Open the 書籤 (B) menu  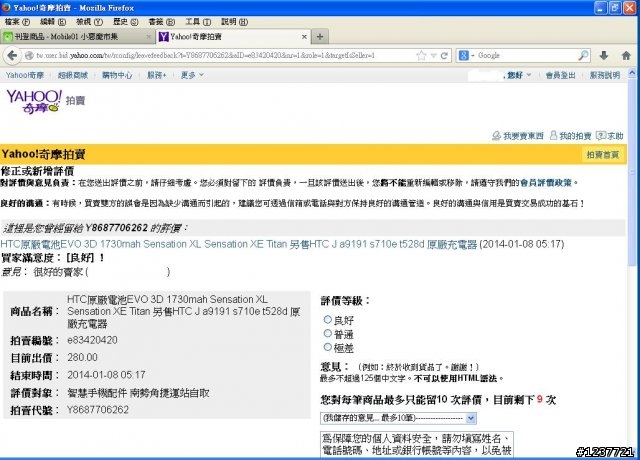tap(162, 22)
